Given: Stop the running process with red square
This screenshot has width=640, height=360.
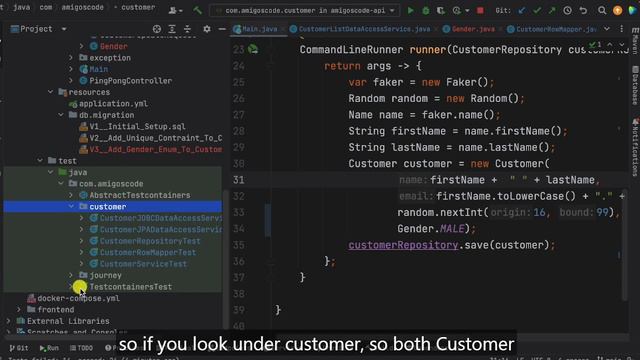Looking at the screenshot, I should click(x=480, y=11).
